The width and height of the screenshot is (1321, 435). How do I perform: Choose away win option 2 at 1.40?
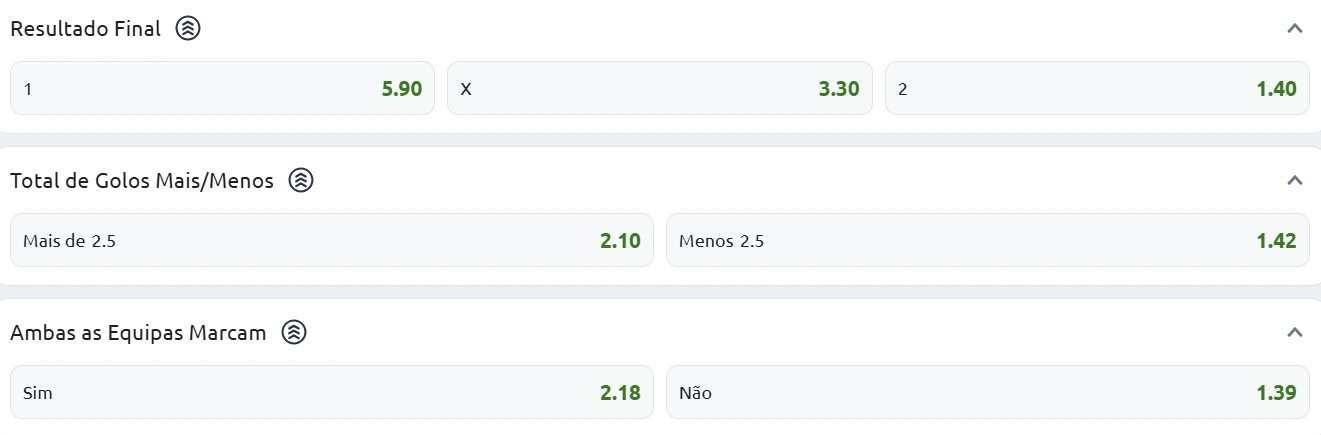1097,89
